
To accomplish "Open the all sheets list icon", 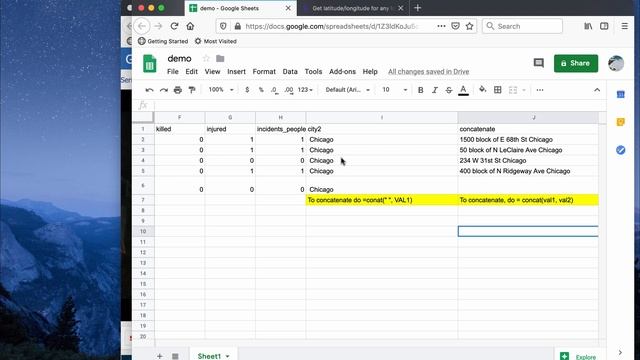I will coord(175,356).
